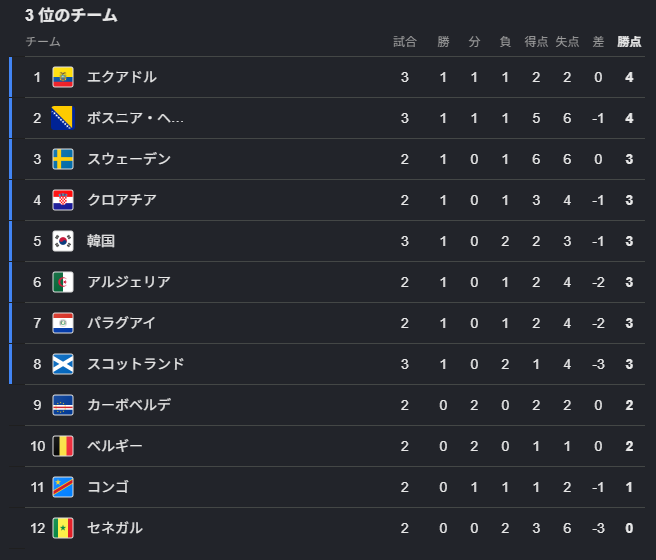Click the 勝点 column header
Image resolution: width=656 pixels, height=560 pixels.
pos(629,42)
